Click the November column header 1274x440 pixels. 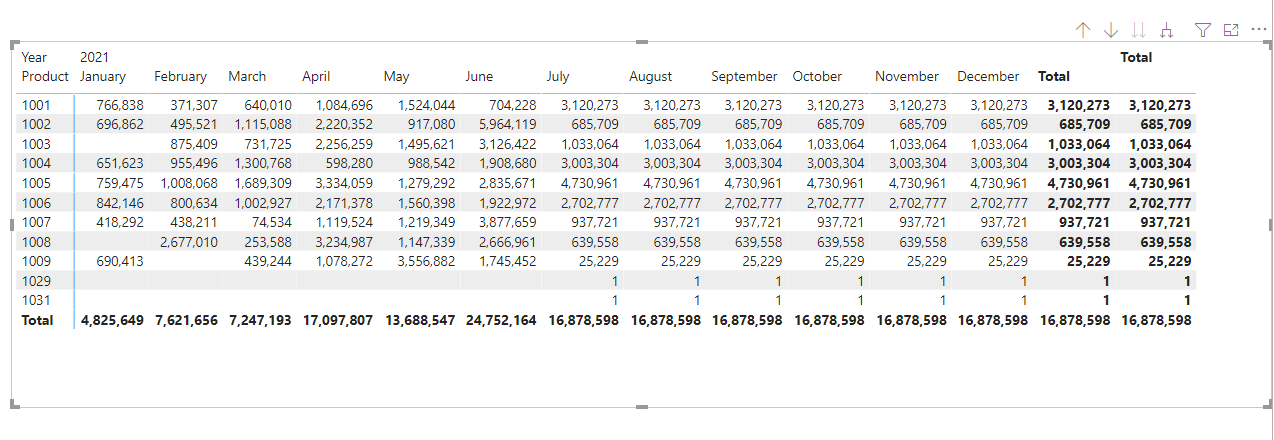tap(907, 76)
